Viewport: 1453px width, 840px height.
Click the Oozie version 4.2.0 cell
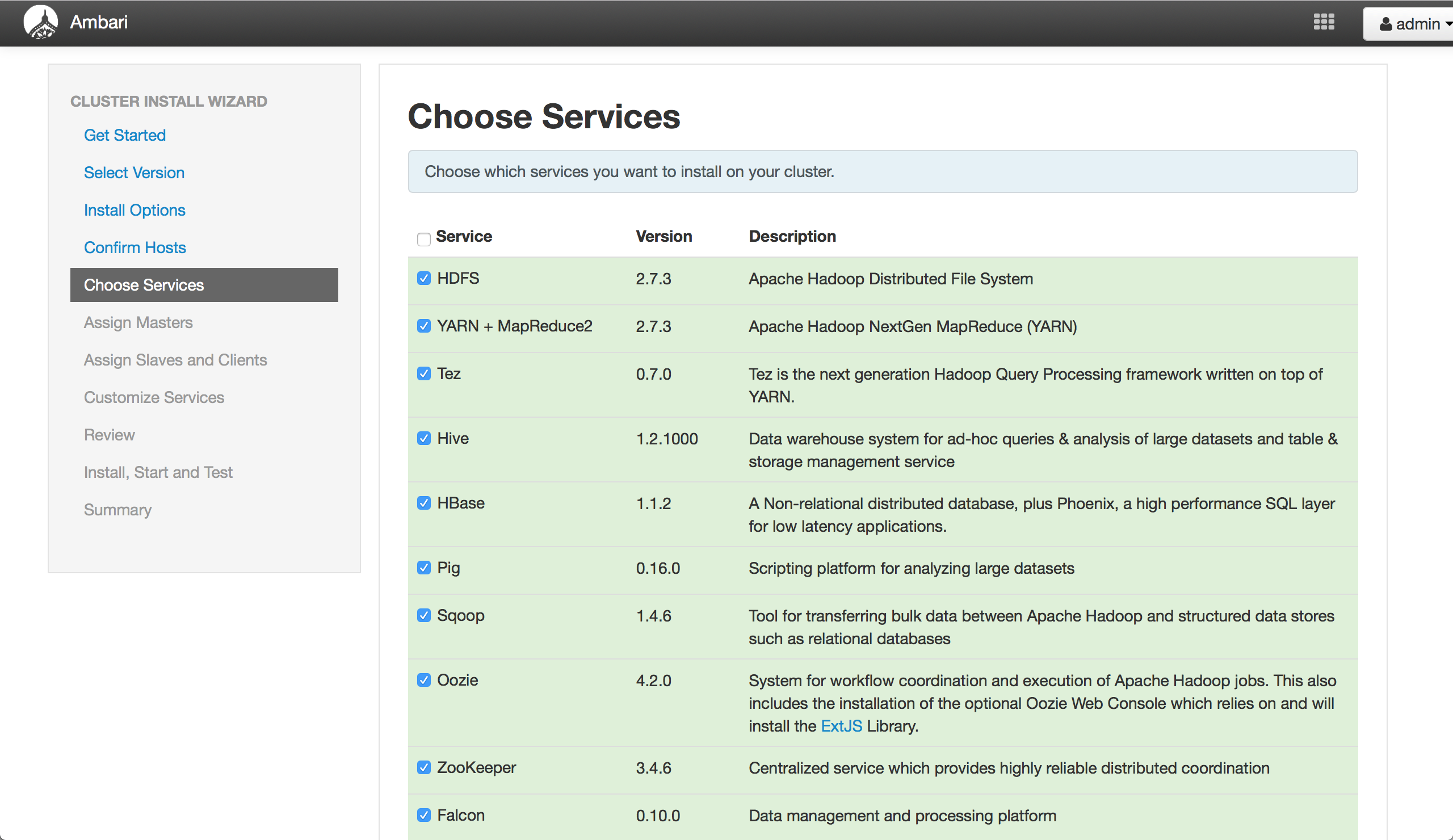[x=653, y=681]
